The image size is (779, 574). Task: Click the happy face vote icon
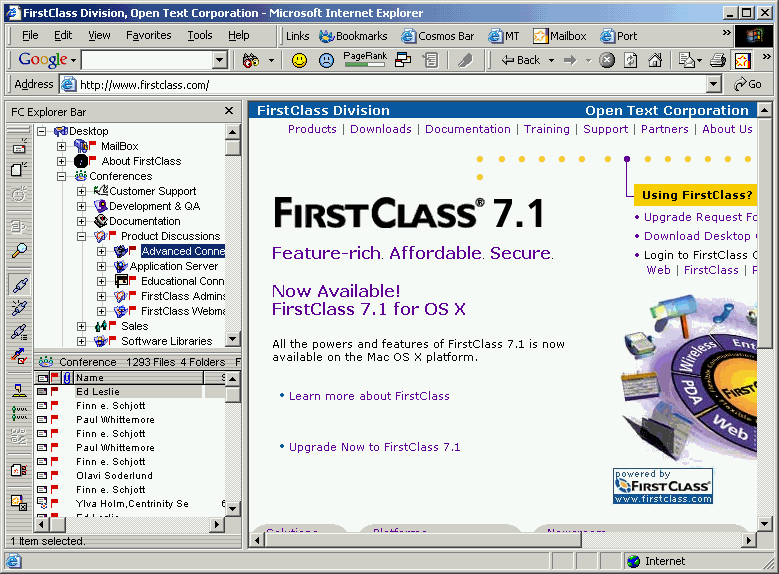coord(299,60)
